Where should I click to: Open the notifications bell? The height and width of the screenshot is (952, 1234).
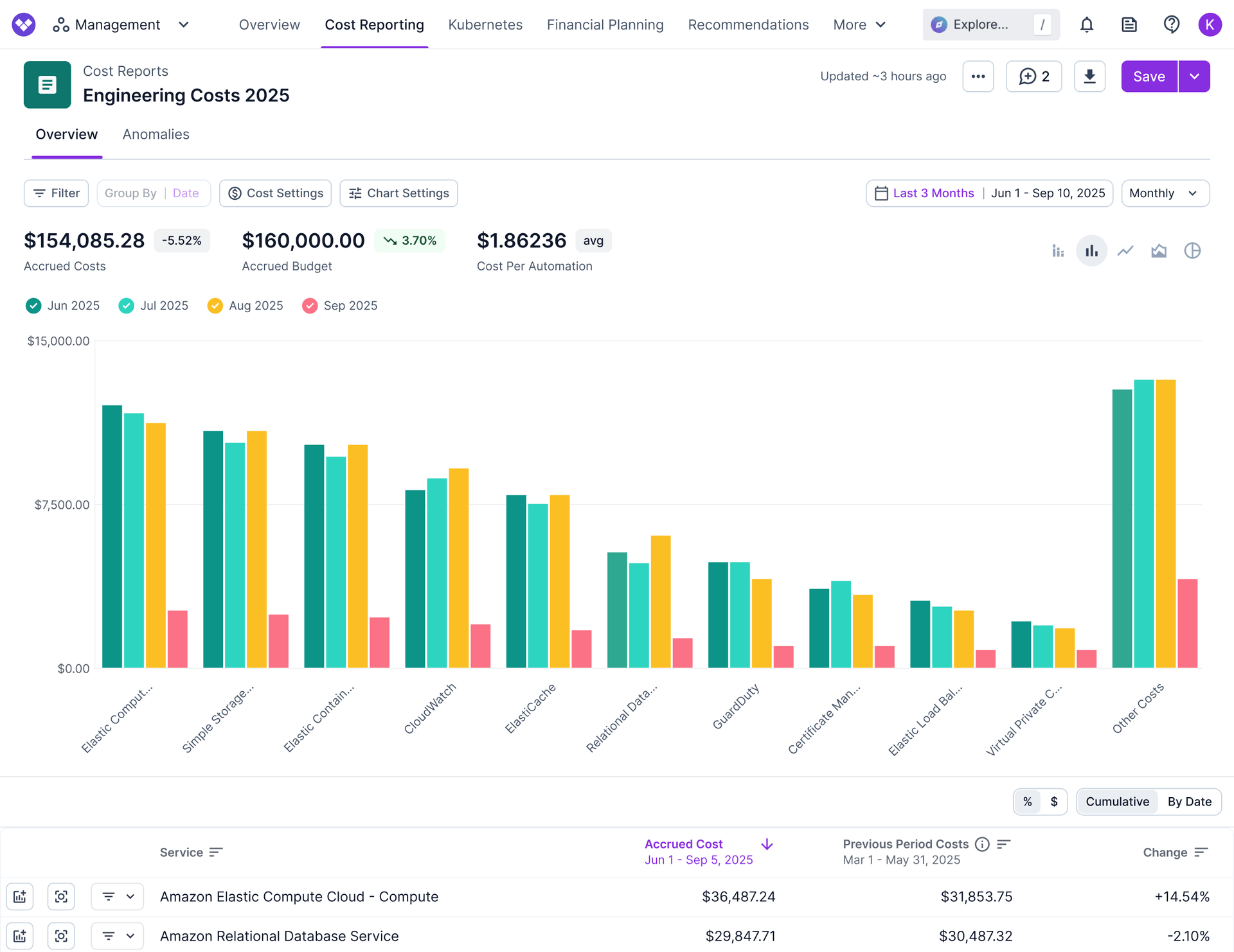click(x=1086, y=25)
